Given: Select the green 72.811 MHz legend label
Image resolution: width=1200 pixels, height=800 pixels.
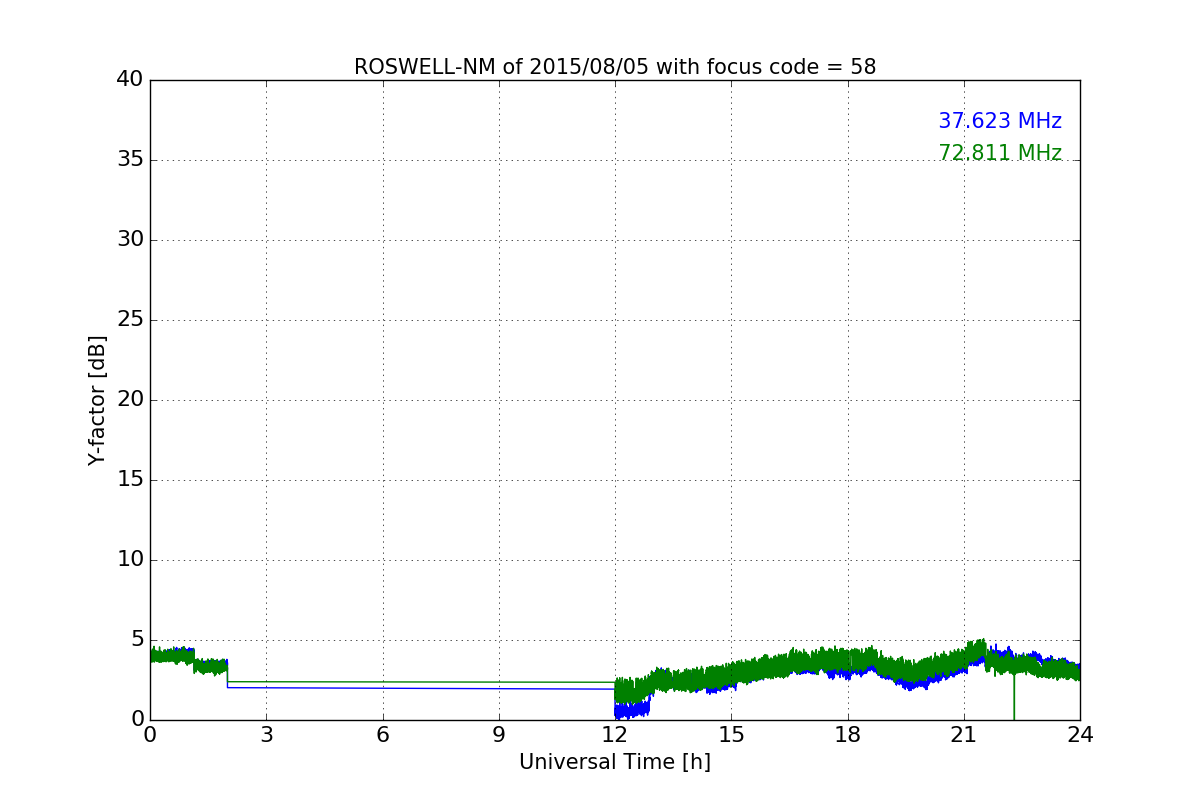Looking at the screenshot, I should pyautogui.click(x=1000, y=153).
